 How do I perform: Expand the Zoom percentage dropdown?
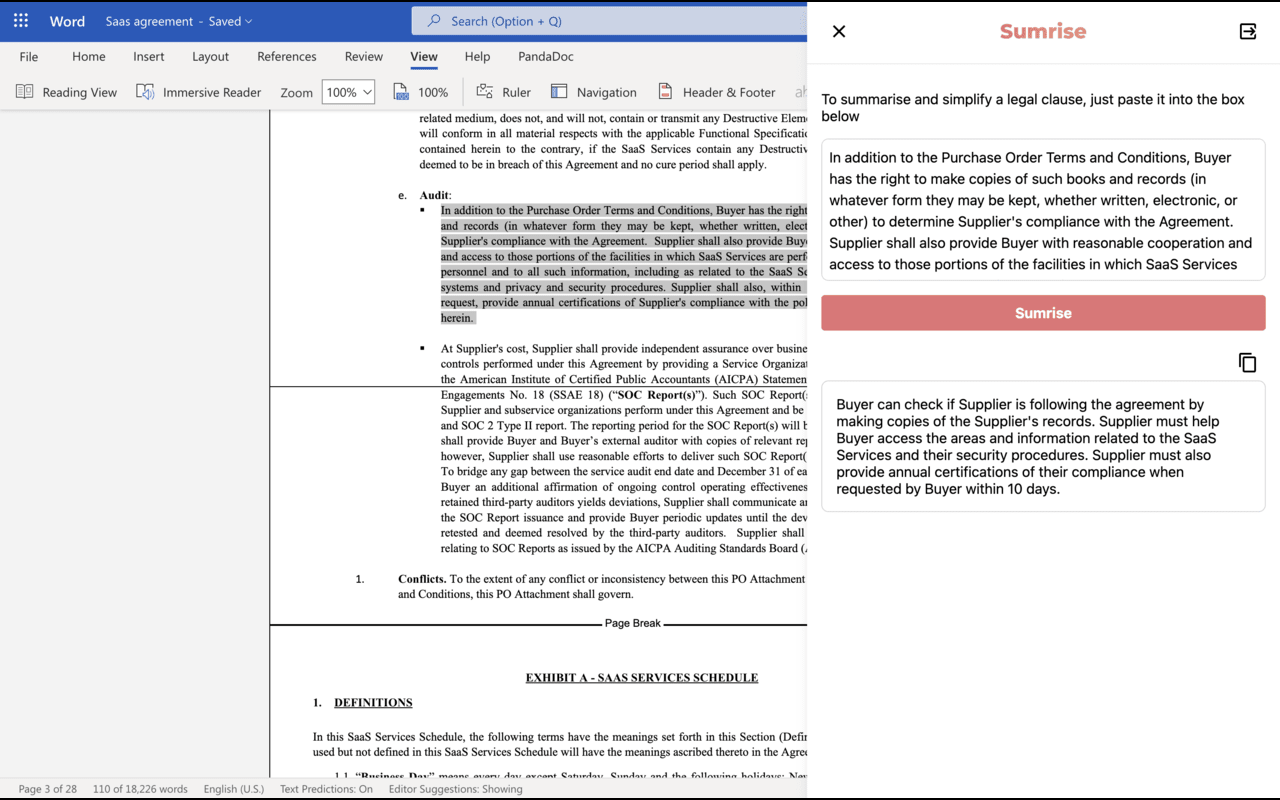(367, 92)
